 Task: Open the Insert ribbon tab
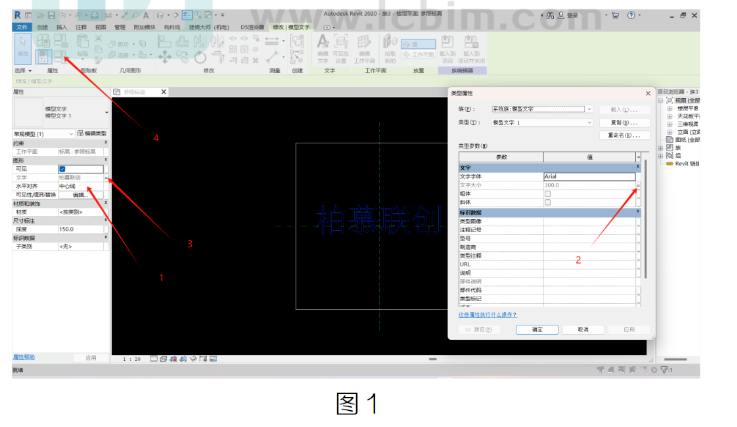point(62,27)
